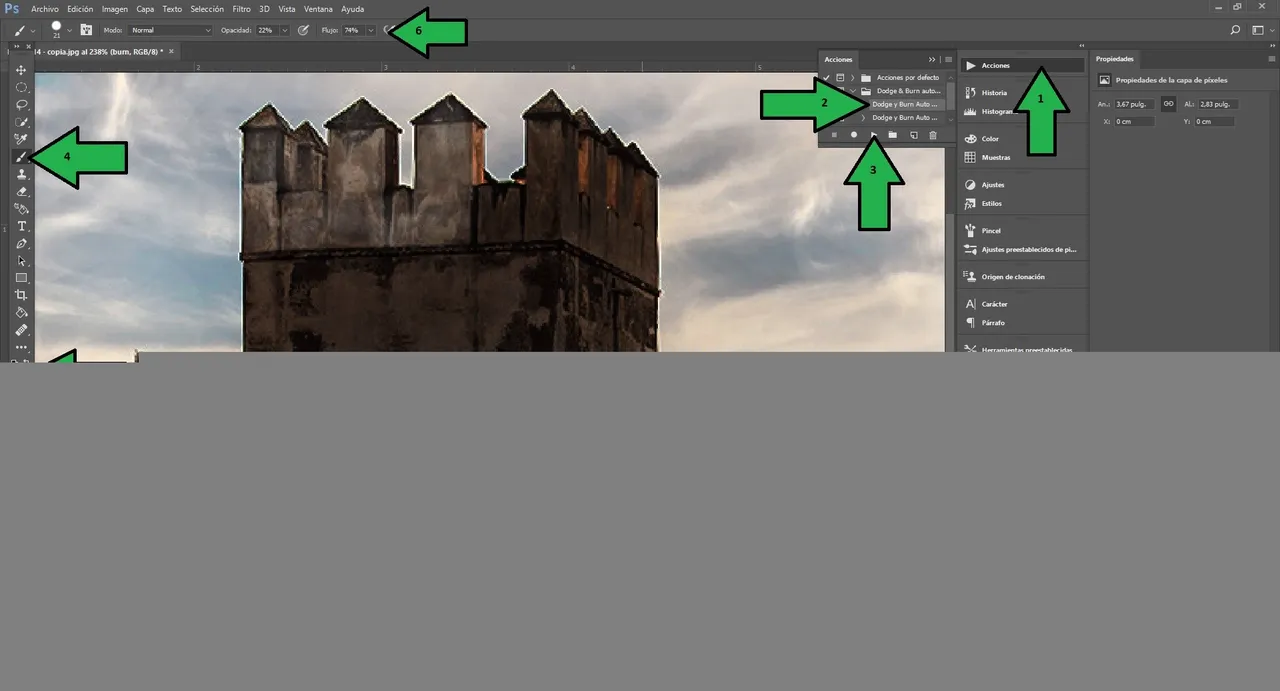Click the Stop action button
This screenshot has height=691, width=1280.
click(x=834, y=135)
